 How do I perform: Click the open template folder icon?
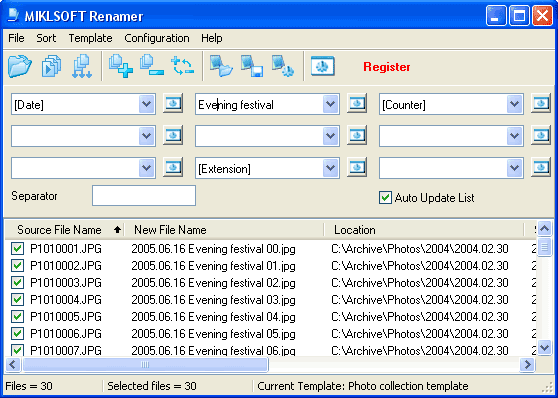point(221,66)
